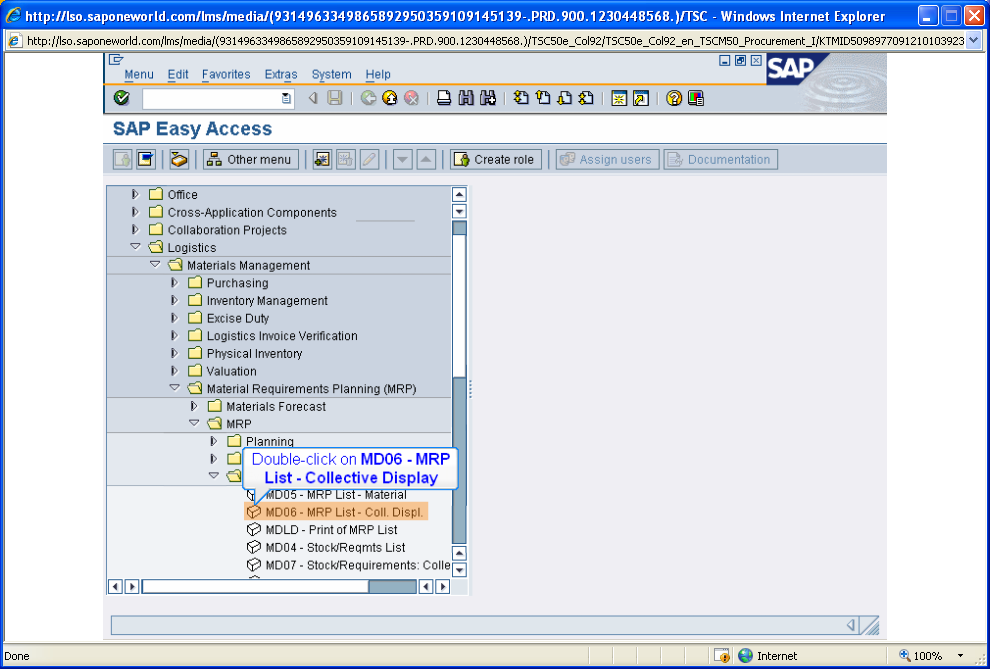Screen dimensions: 990x669
Task: Click the SAP Business Workplace icon
Action: pos(179,160)
